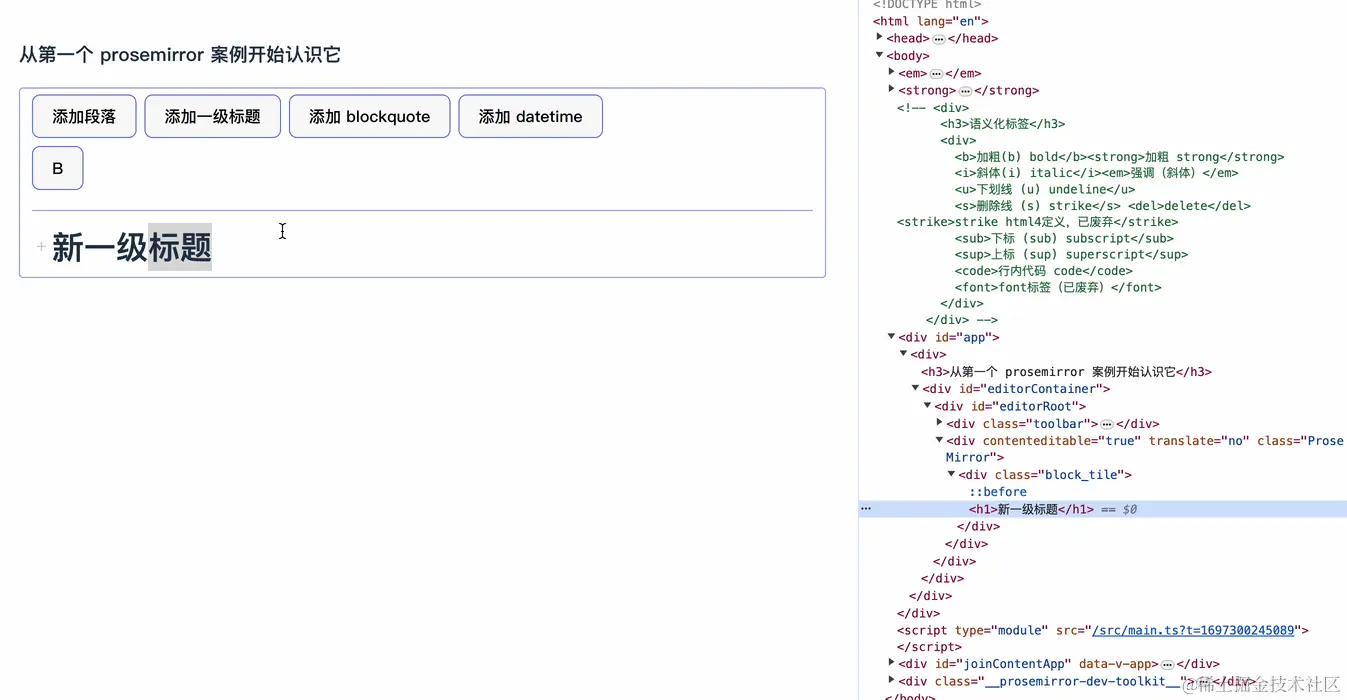Collapse the body element in DevTools
1347x700 pixels.
tap(880, 55)
